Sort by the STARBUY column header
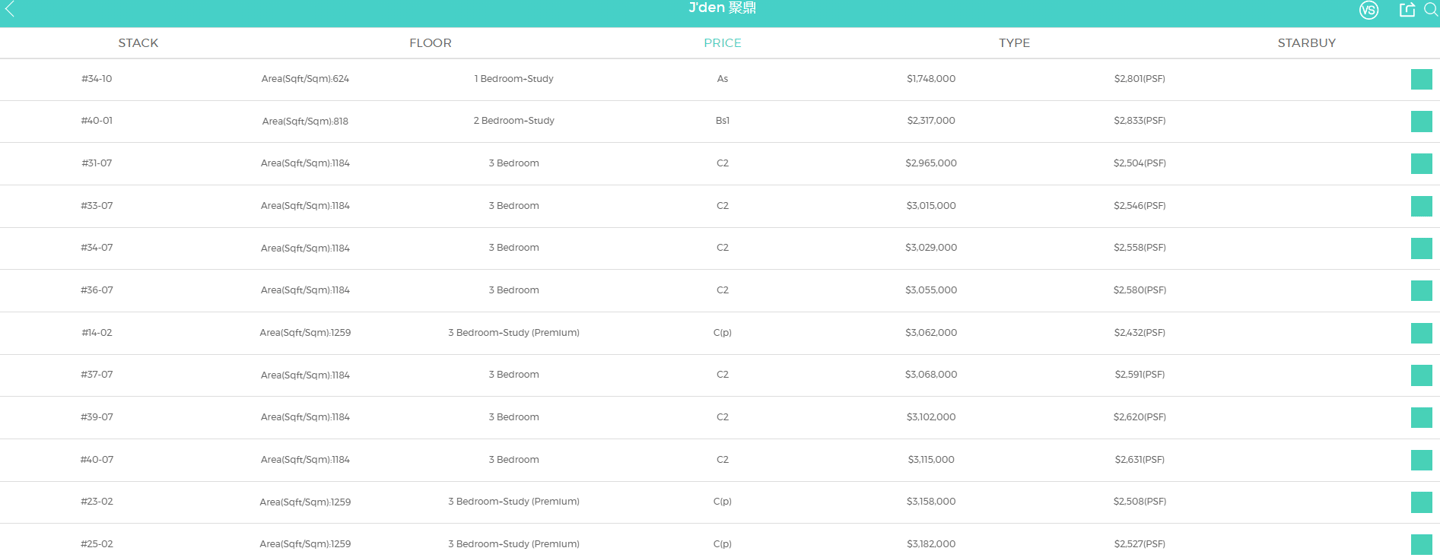This screenshot has width=1440, height=557. [1306, 43]
